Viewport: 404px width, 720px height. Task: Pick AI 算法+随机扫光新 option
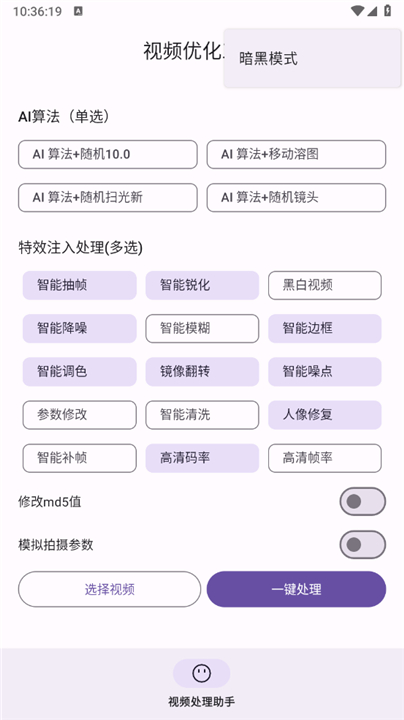108,197
